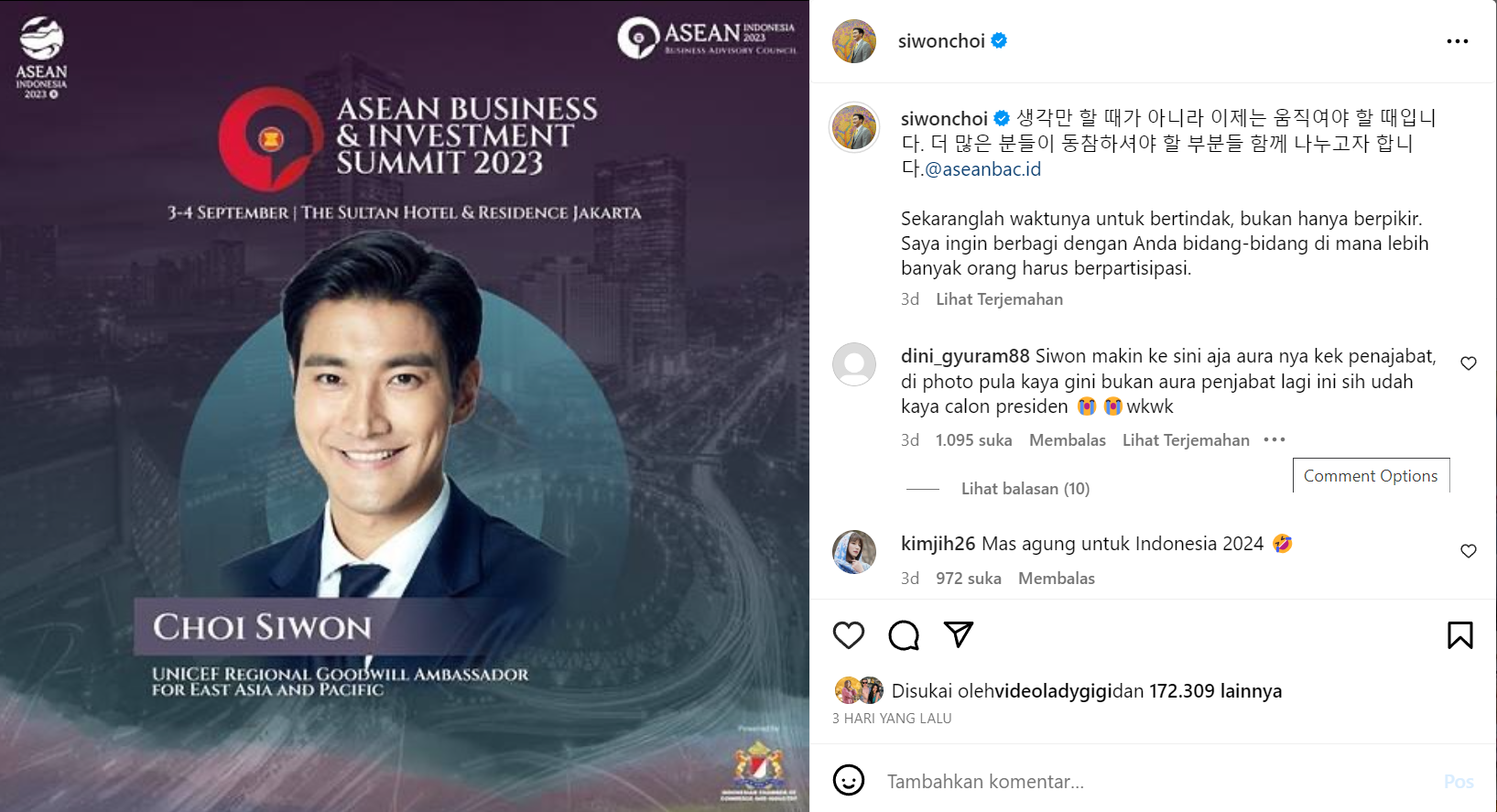The width and height of the screenshot is (1497, 812).
Task: Open the @aseanbac.id mention link
Action: click(982, 168)
